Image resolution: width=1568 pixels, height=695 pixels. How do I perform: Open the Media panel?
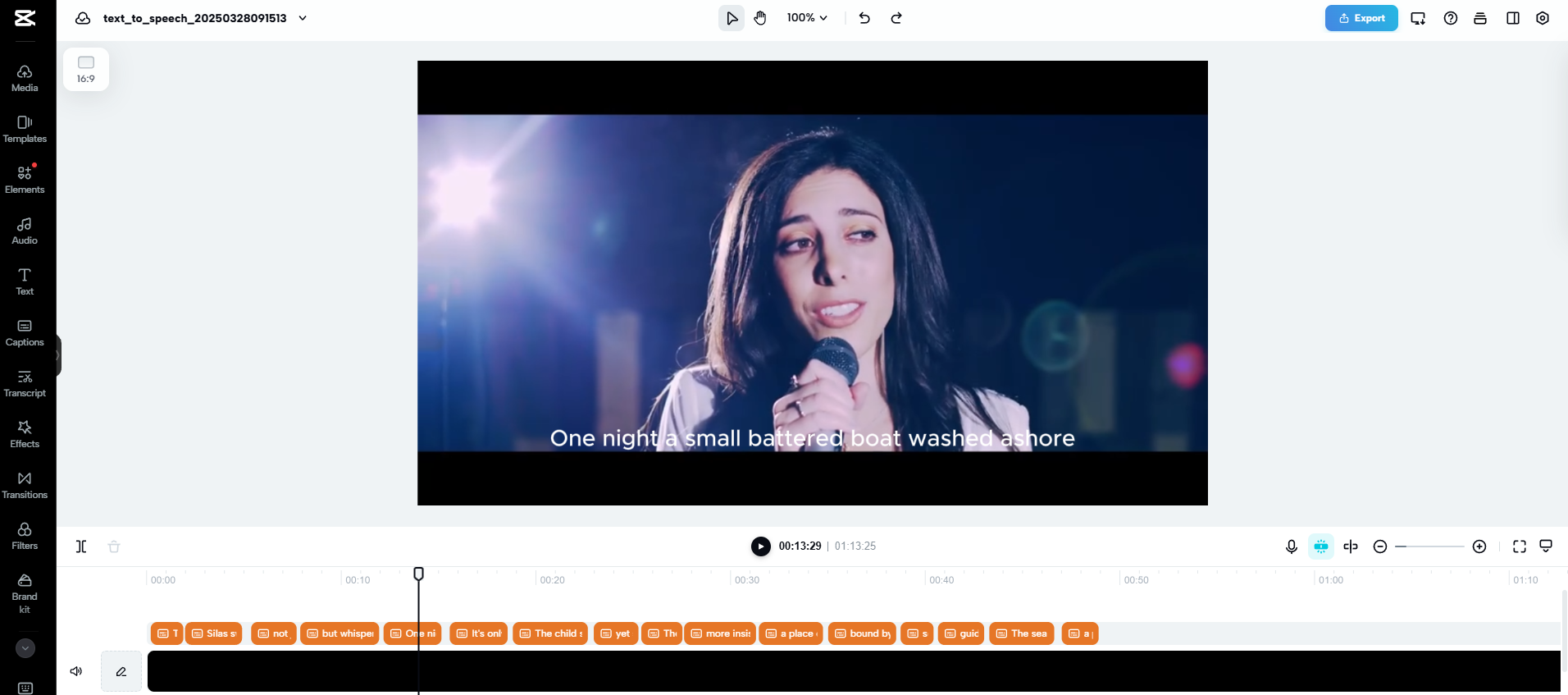pyautogui.click(x=25, y=79)
